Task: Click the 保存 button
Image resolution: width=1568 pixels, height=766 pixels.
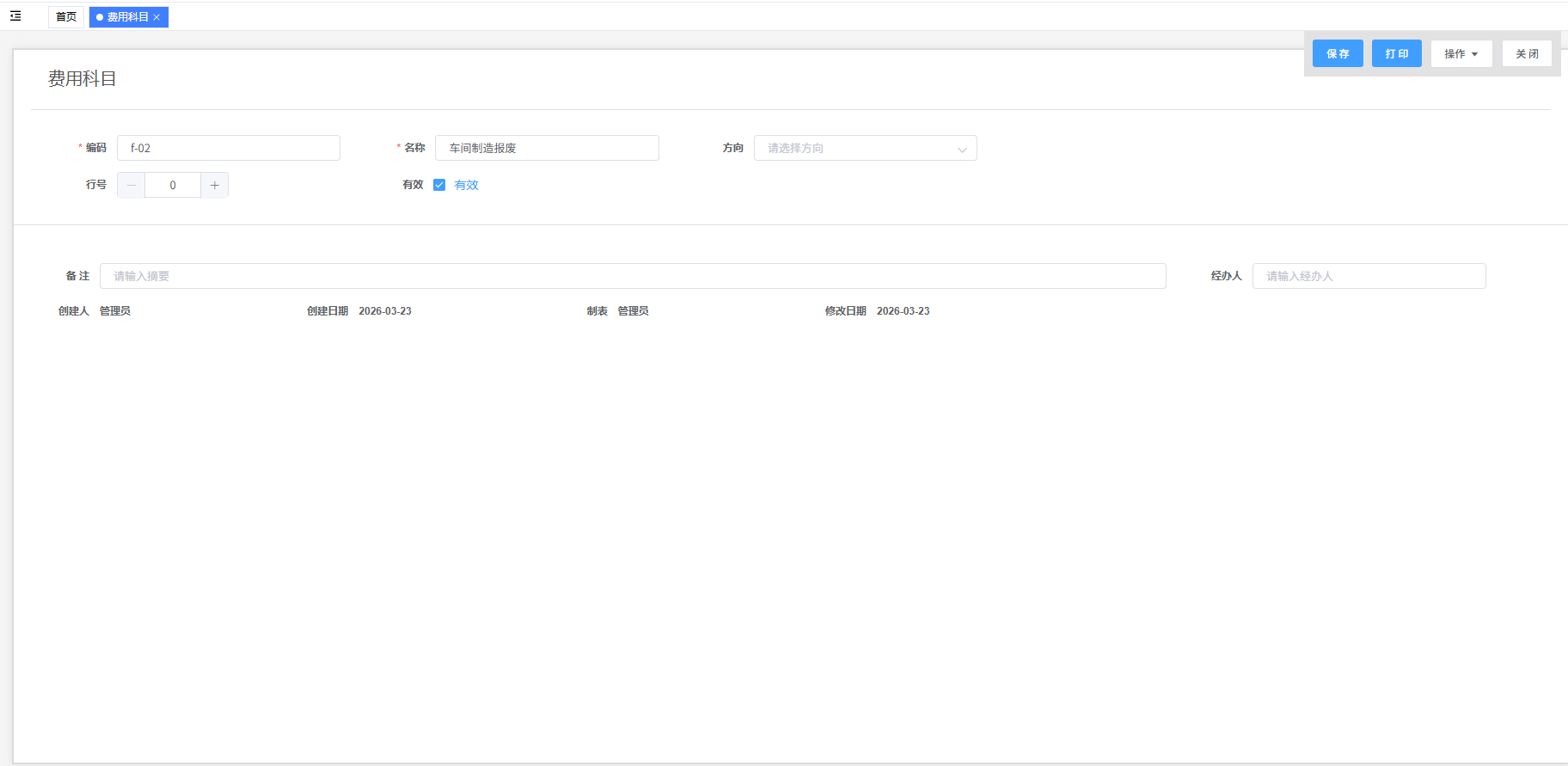Action: 1337,53
